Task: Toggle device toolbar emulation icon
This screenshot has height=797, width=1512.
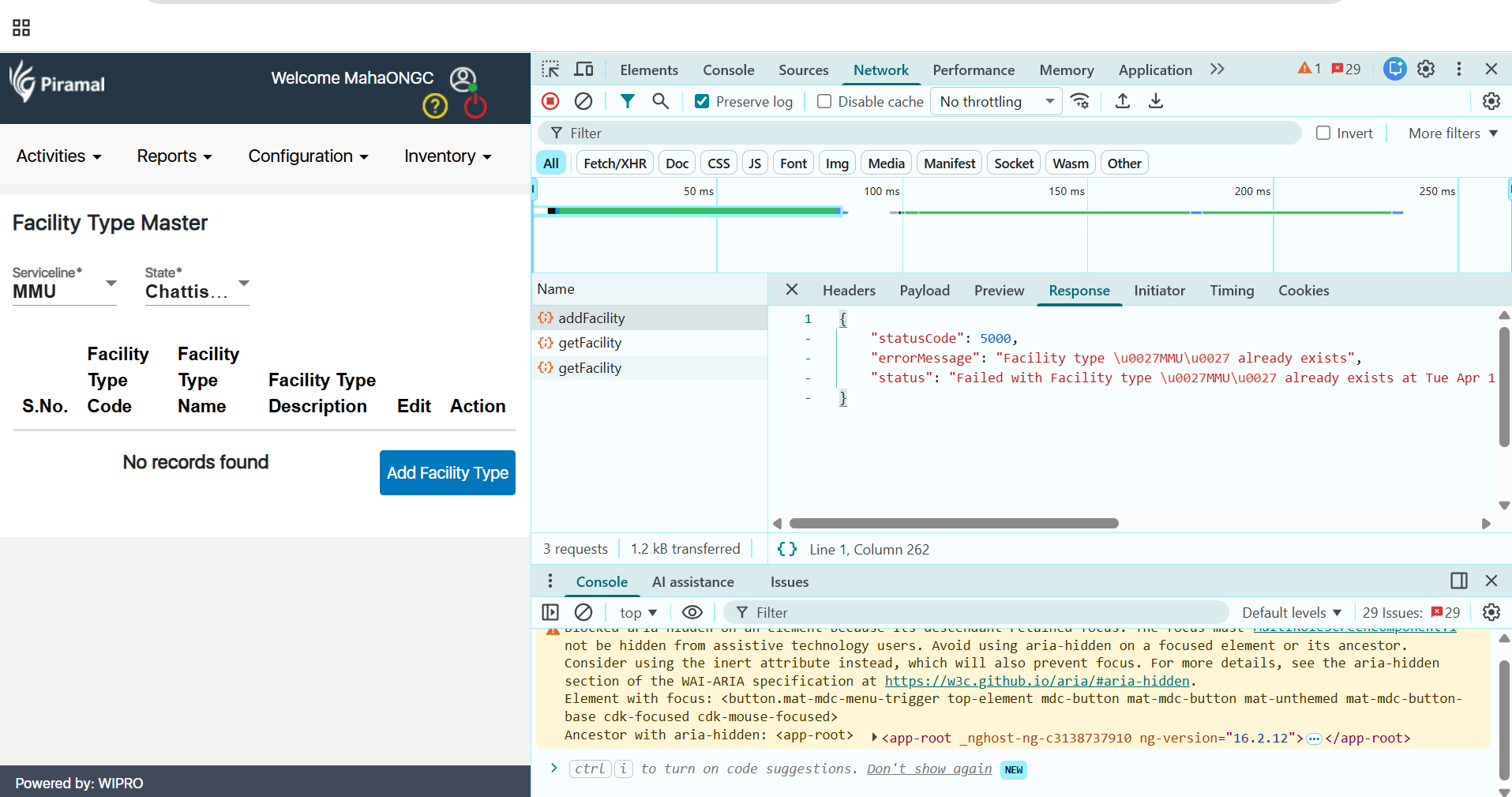Action: (583, 70)
